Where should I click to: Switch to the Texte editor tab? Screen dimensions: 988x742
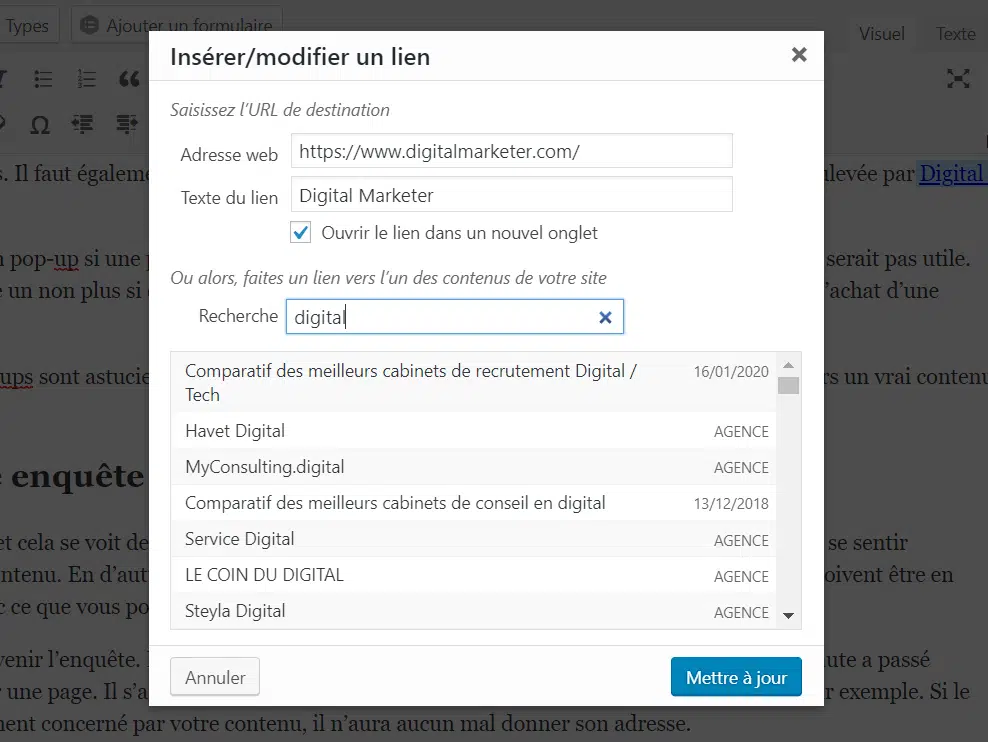955,34
